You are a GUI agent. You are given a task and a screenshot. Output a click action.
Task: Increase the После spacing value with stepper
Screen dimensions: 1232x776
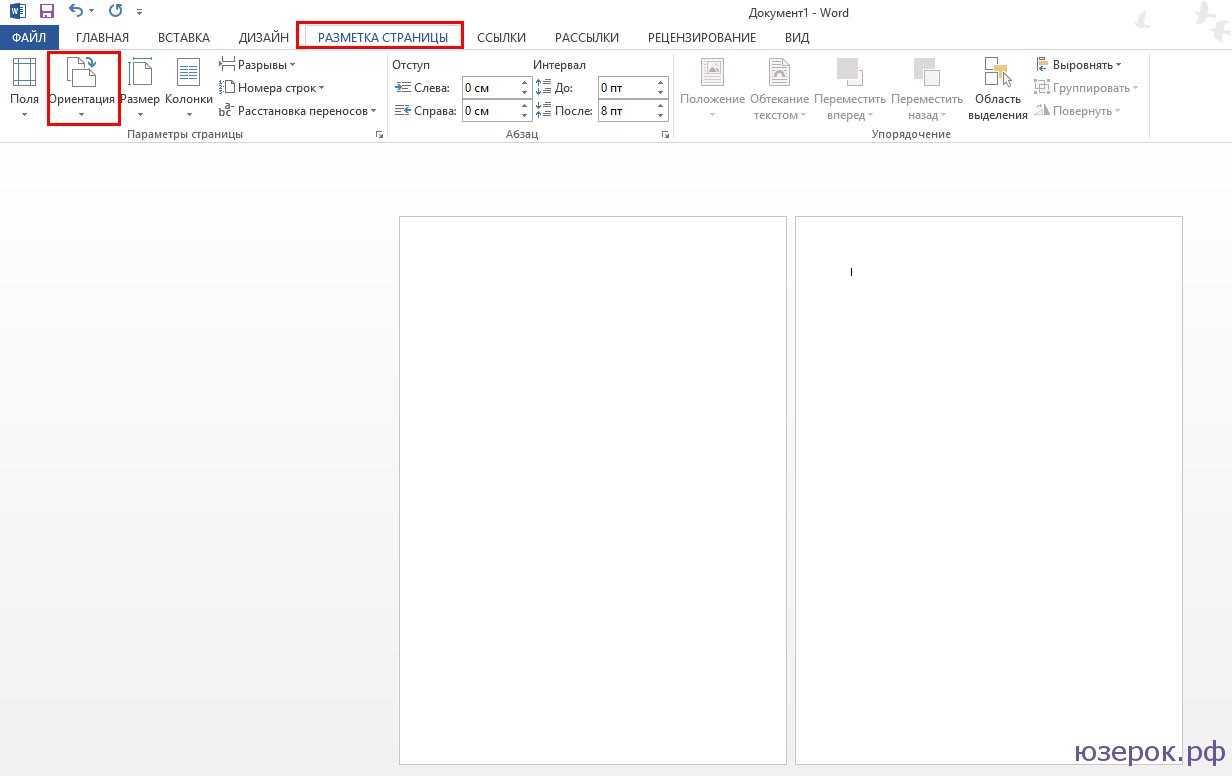[661, 107]
